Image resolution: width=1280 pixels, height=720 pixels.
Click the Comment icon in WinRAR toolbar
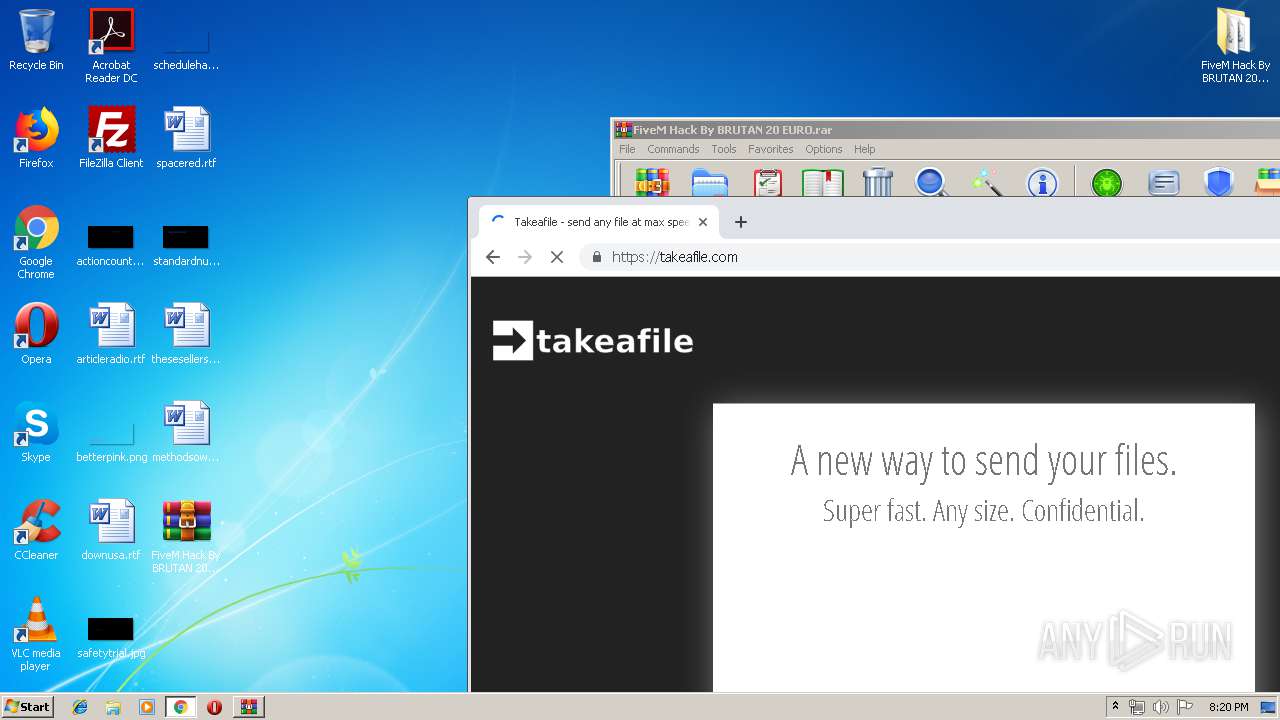(1163, 182)
